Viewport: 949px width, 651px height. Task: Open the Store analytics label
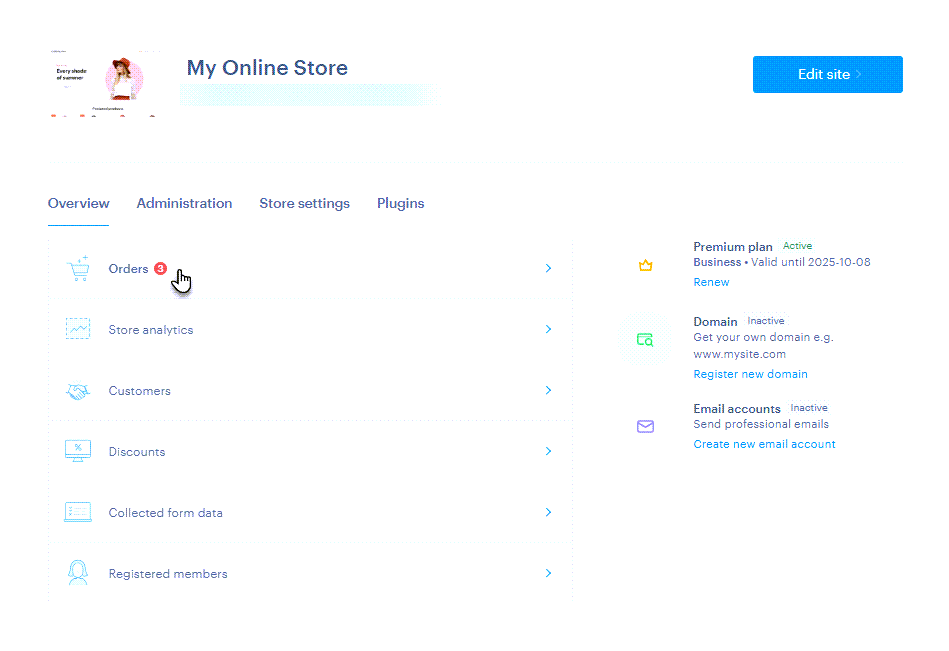(151, 330)
